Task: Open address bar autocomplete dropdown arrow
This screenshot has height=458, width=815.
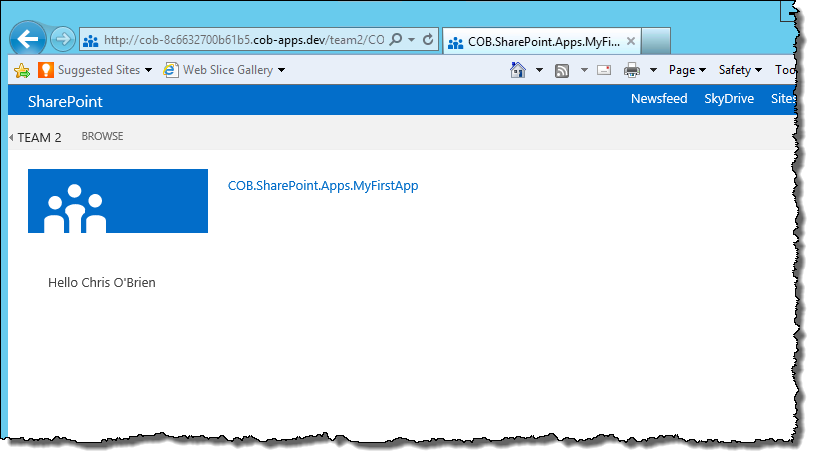Action: pyautogui.click(x=412, y=40)
